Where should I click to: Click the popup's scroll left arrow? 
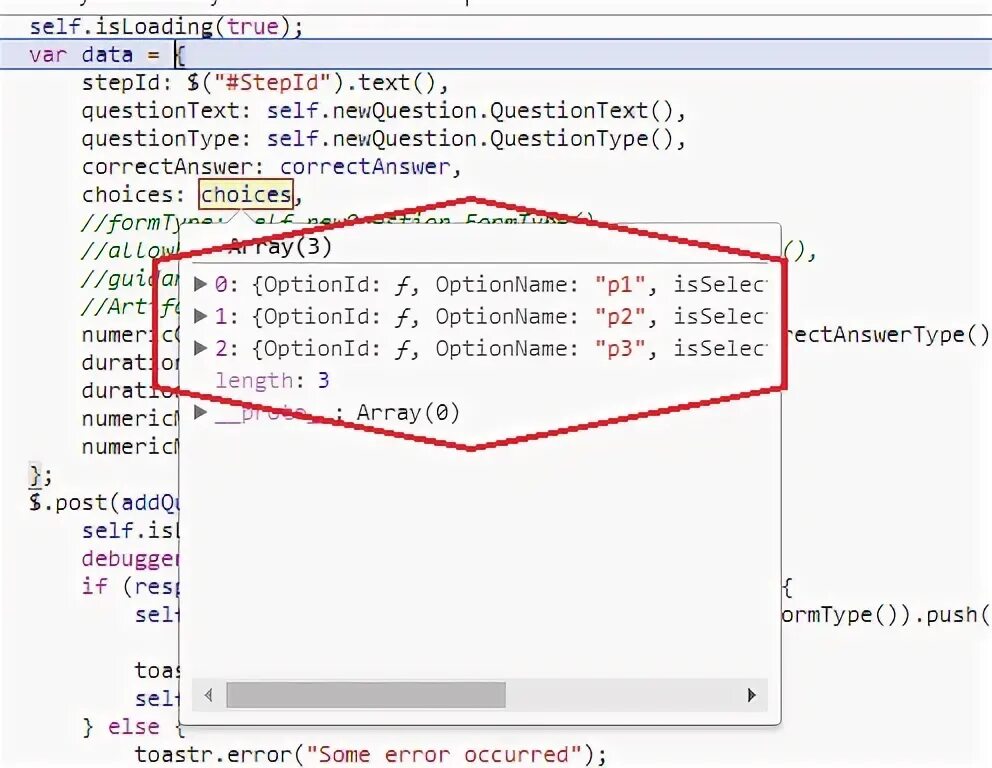(209, 695)
